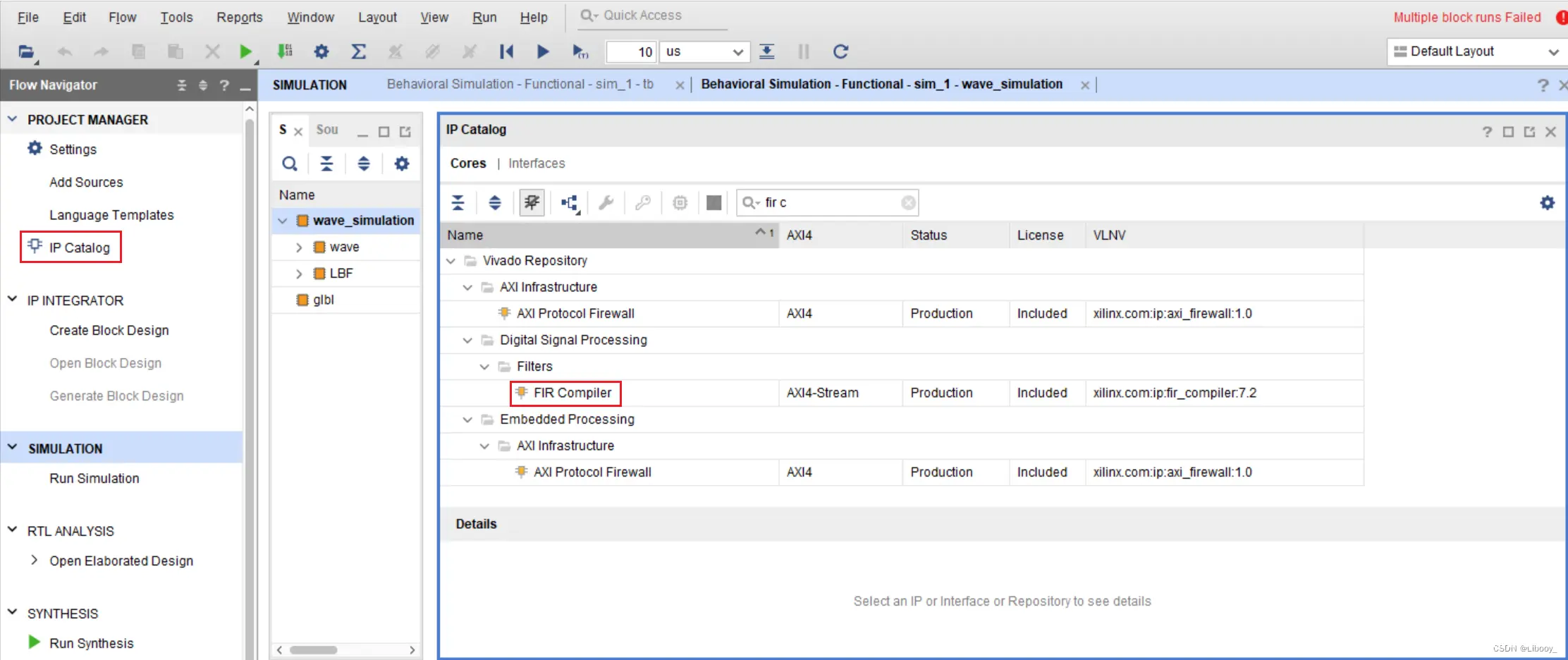This screenshot has width=1568, height=660.
Task: Click IP Catalog chip settings icon
Action: tap(680, 203)
